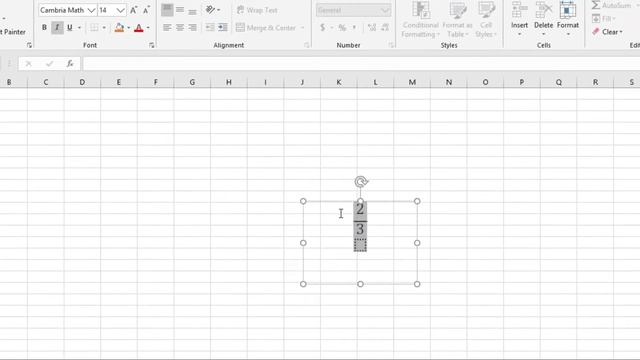Click the dotted equation placeholder box
This screenshot has height=360, width=640.
[360, 245]
